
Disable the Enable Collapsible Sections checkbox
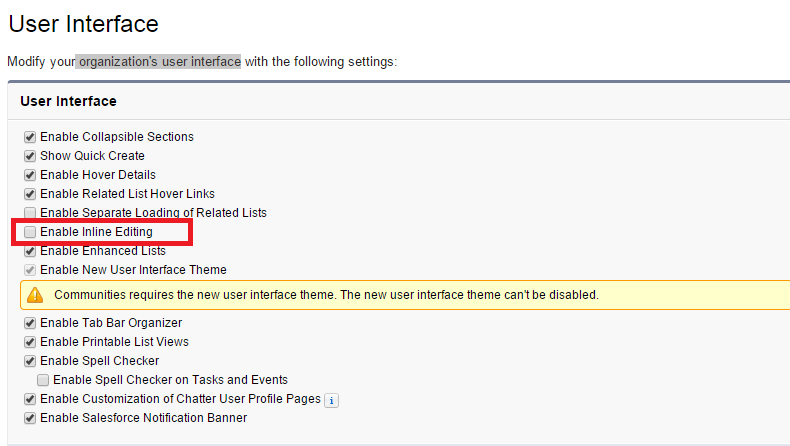(30, 137)
